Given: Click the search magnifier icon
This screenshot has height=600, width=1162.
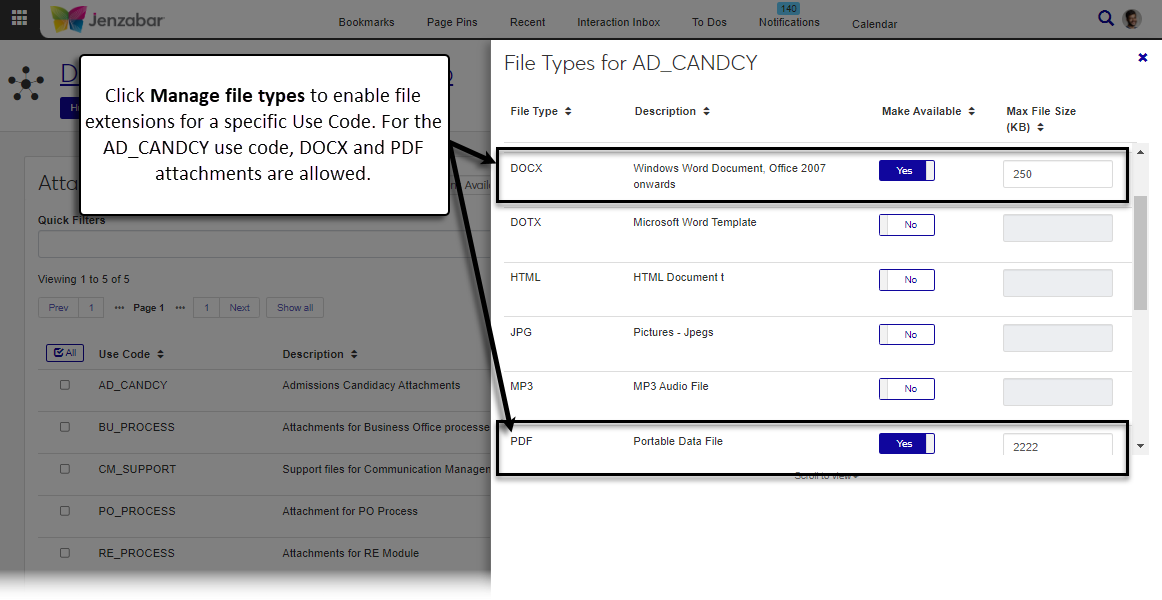Looking at the screenshot, I should (x=1105, y=18).
